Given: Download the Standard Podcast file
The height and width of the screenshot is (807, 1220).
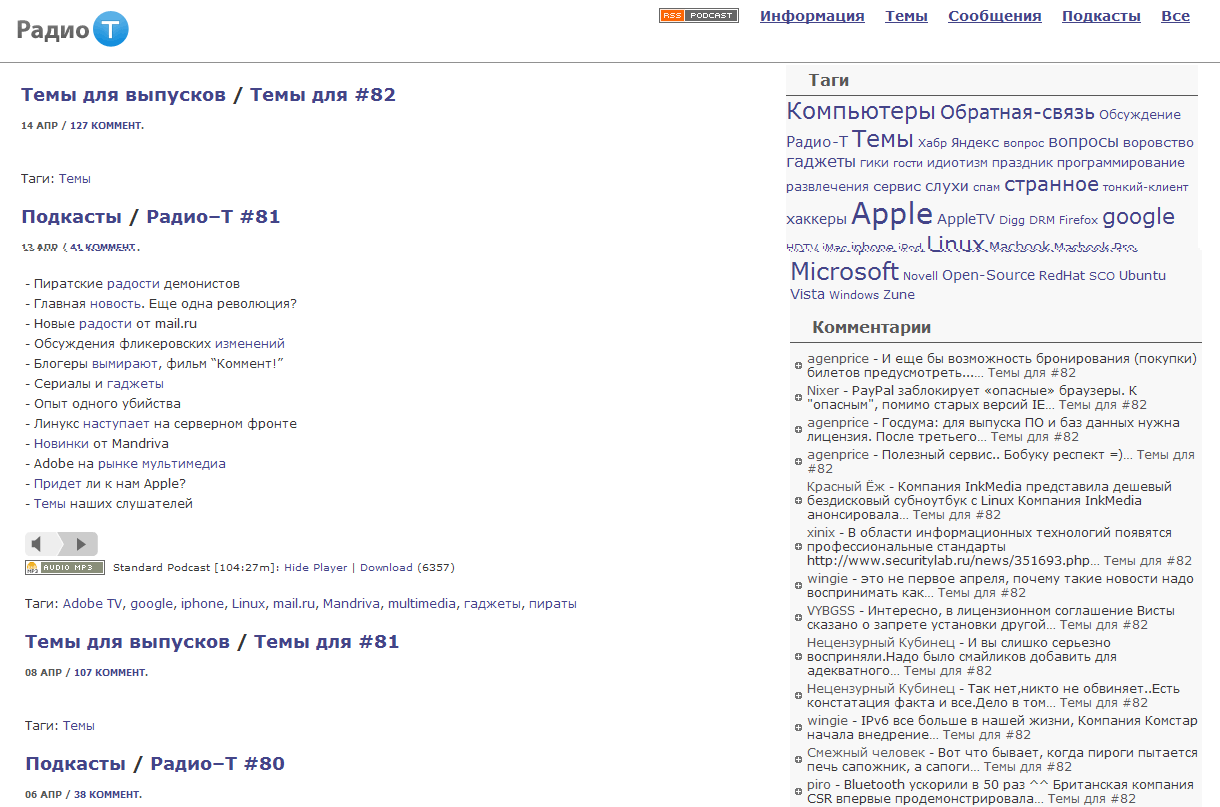Looking at the screenshot, I should click(x=386, y=568).
